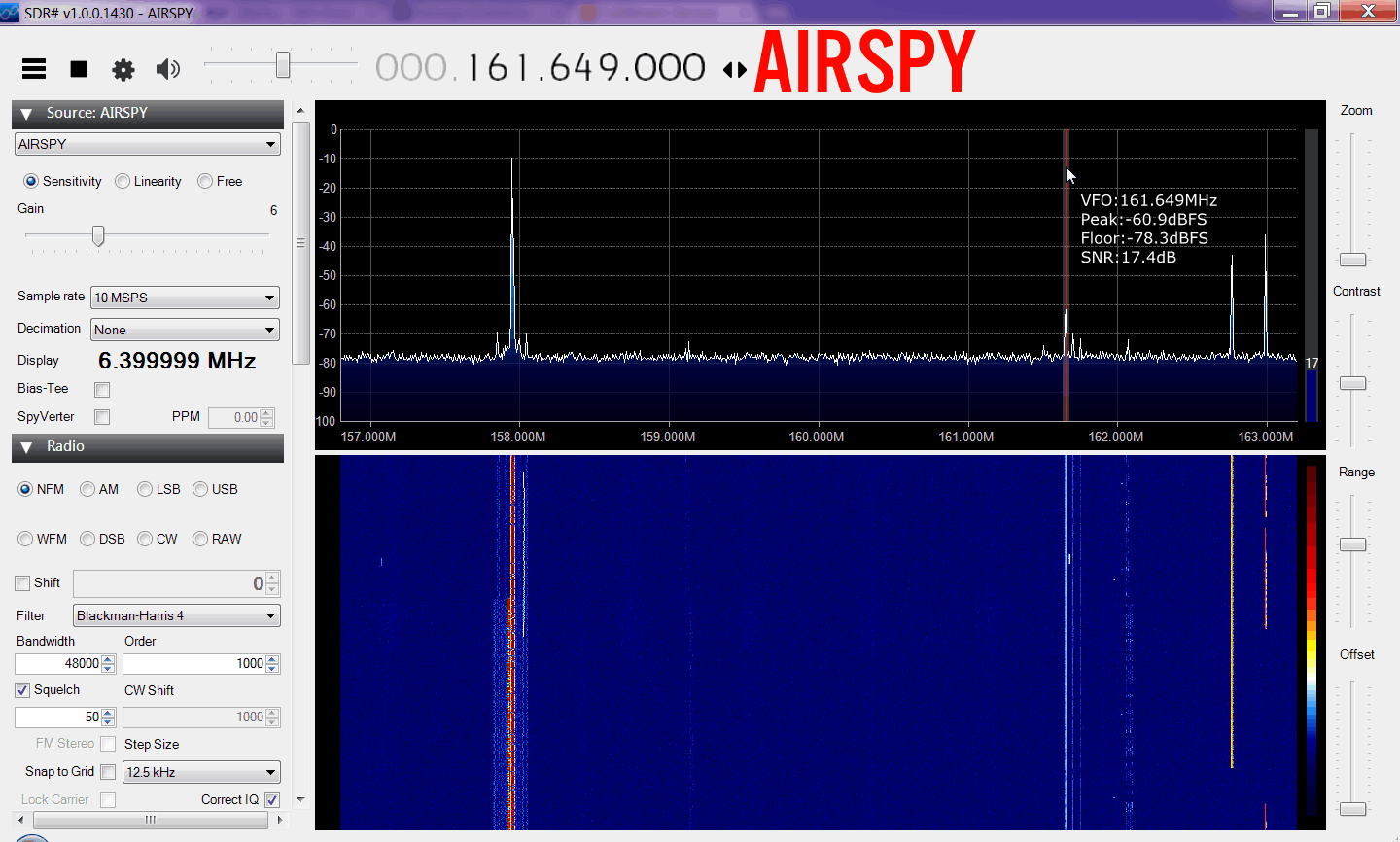Viewport: 1400px width, 842px height.
Task: Click inside the Bandwidth input field
Action: (58, 663)
